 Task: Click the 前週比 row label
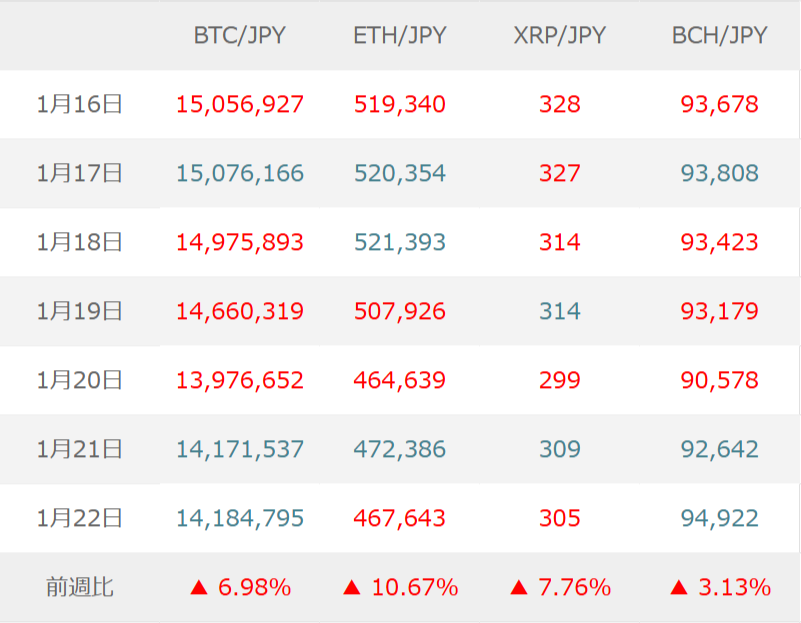[79, 588]
